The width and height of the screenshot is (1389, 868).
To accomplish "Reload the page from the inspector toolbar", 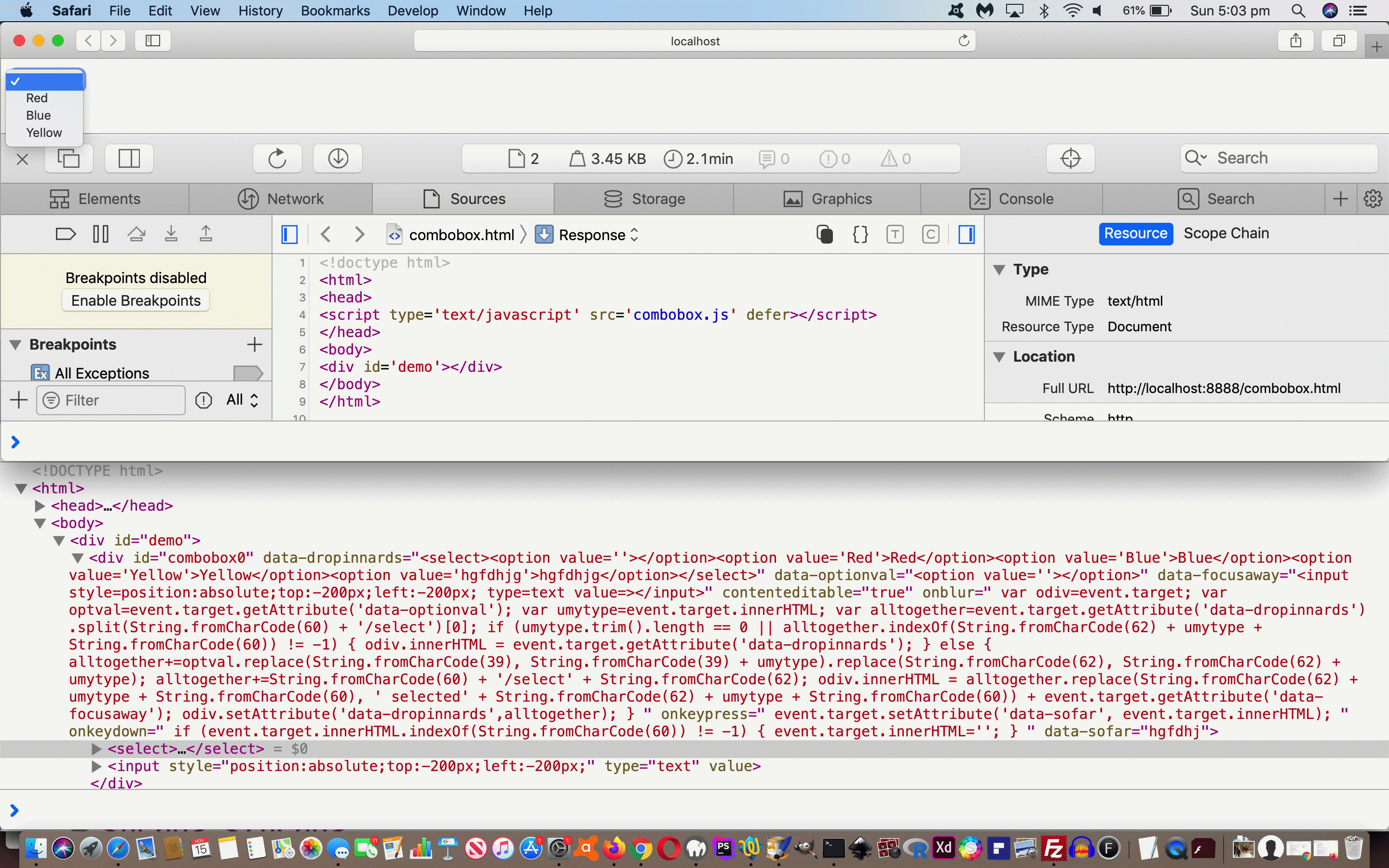I will pyautogui.click(x=277, y=159).
